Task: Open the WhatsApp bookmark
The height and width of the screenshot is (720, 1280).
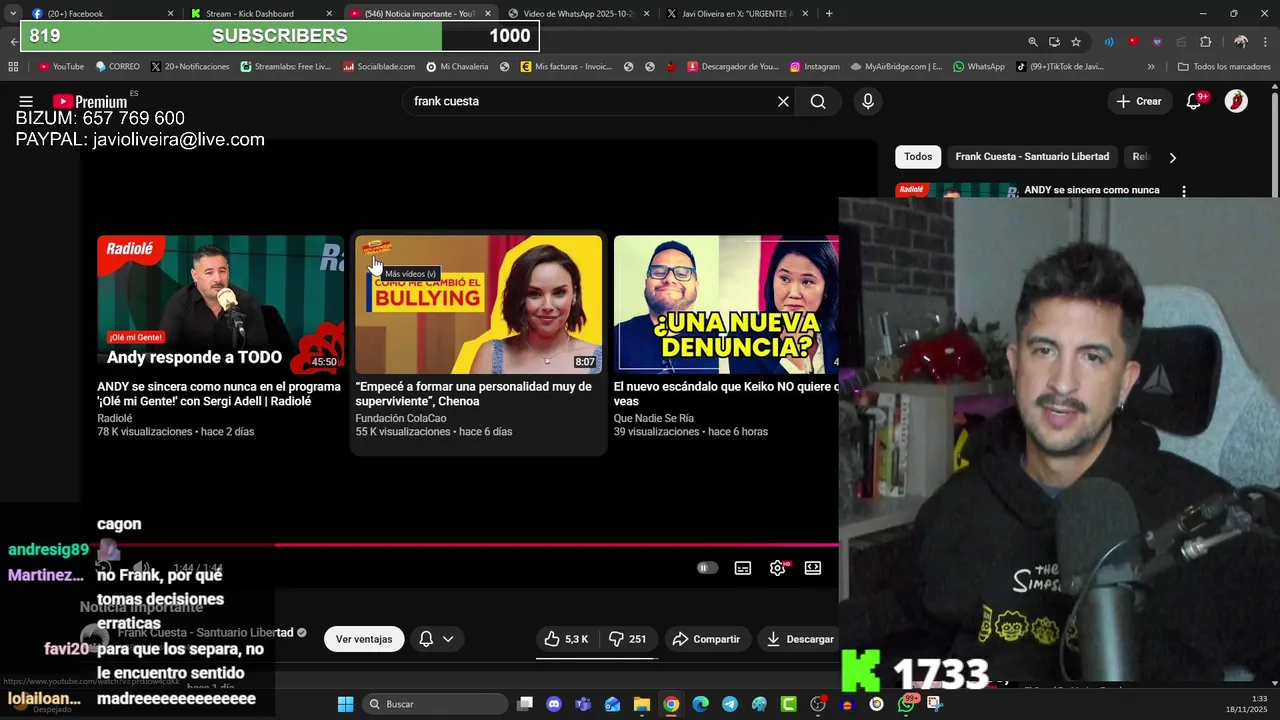Action: (979, 67)
